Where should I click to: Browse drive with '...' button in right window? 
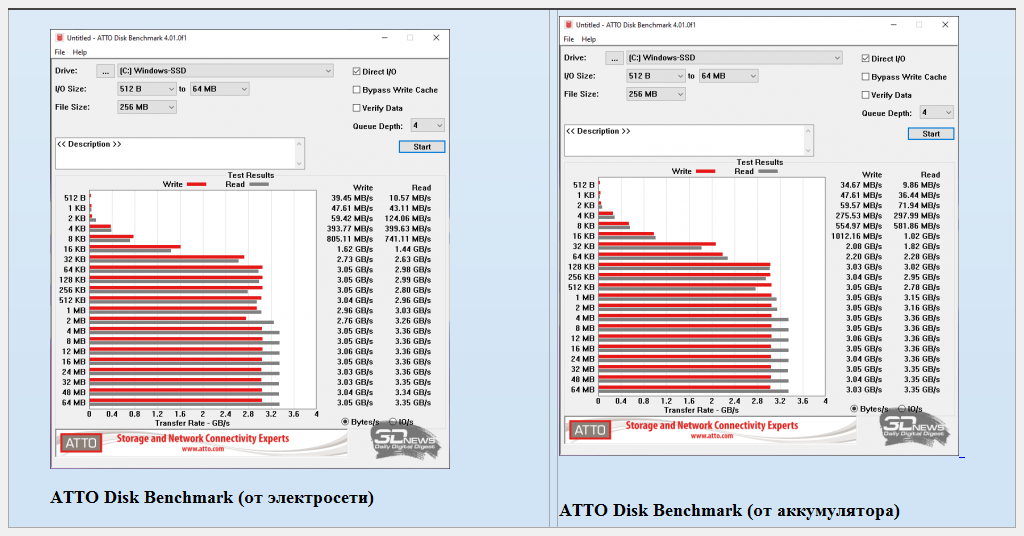point(614,58)
